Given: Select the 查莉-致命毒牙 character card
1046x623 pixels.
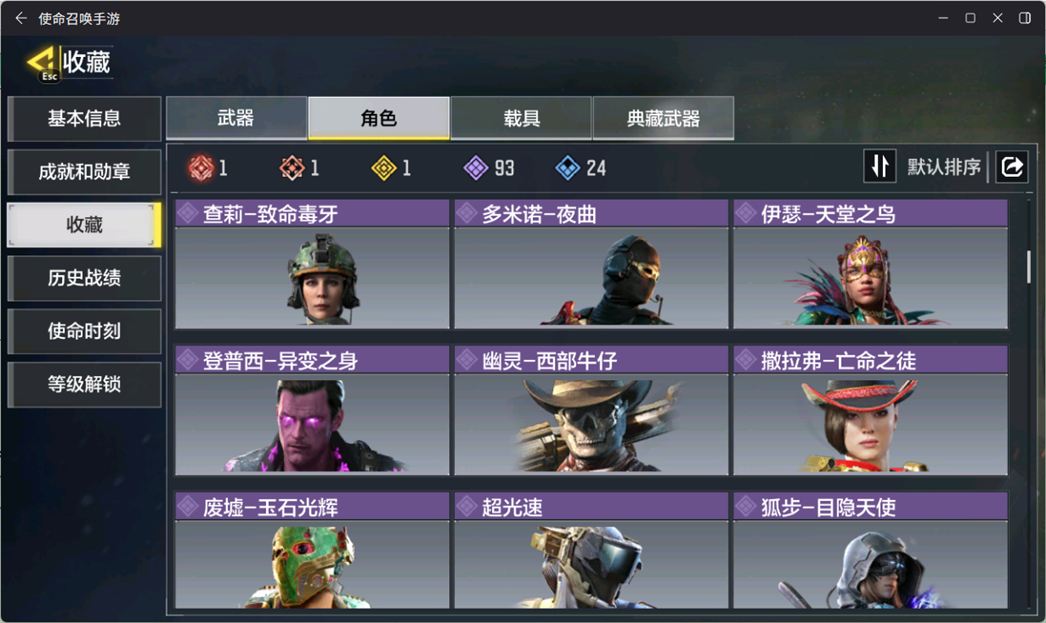Looking at the screenshot, I should pos(312,264).
